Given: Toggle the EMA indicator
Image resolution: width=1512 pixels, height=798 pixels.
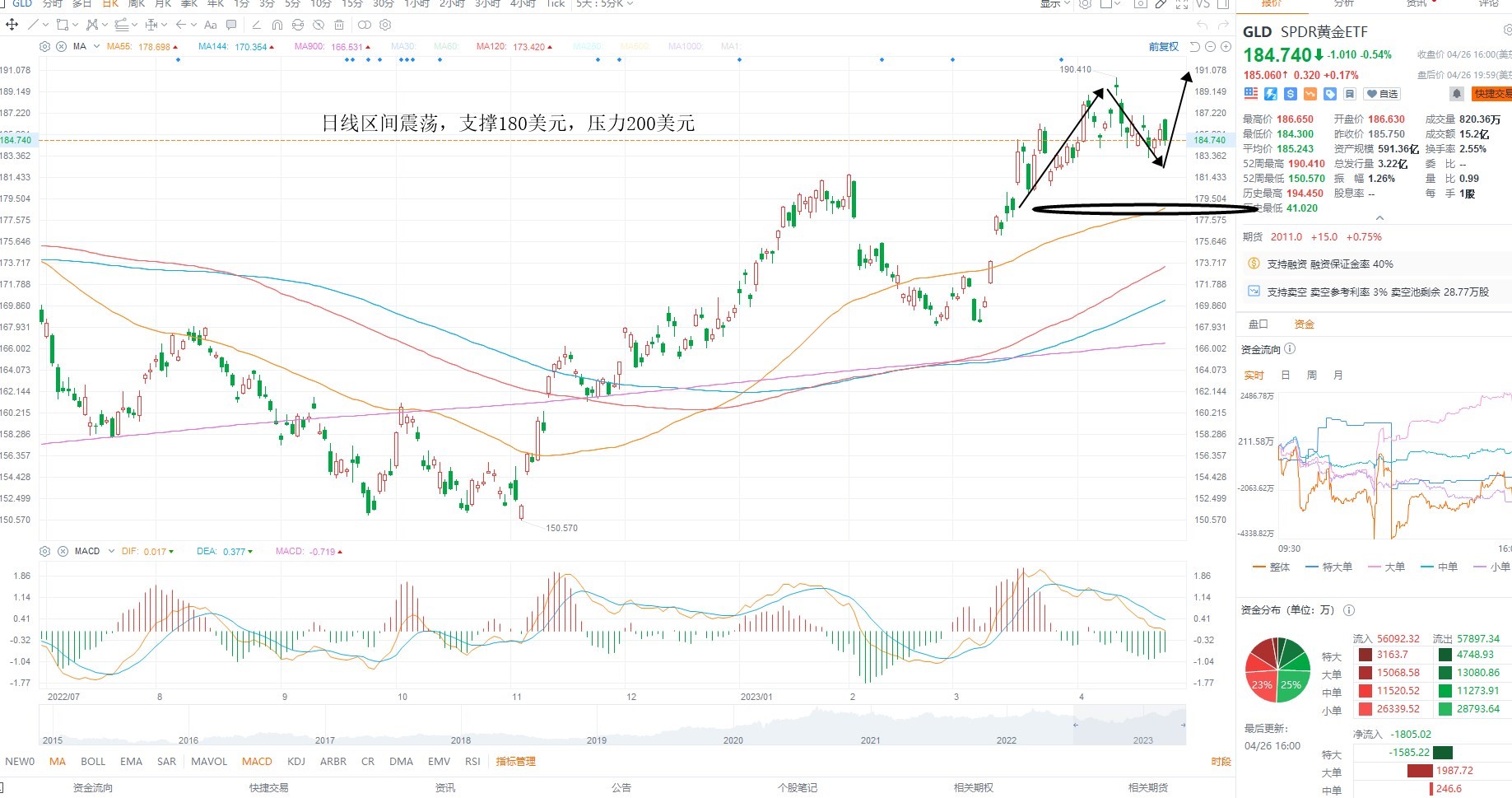Looking at the screenshot, I should click(x=131, y=762).
